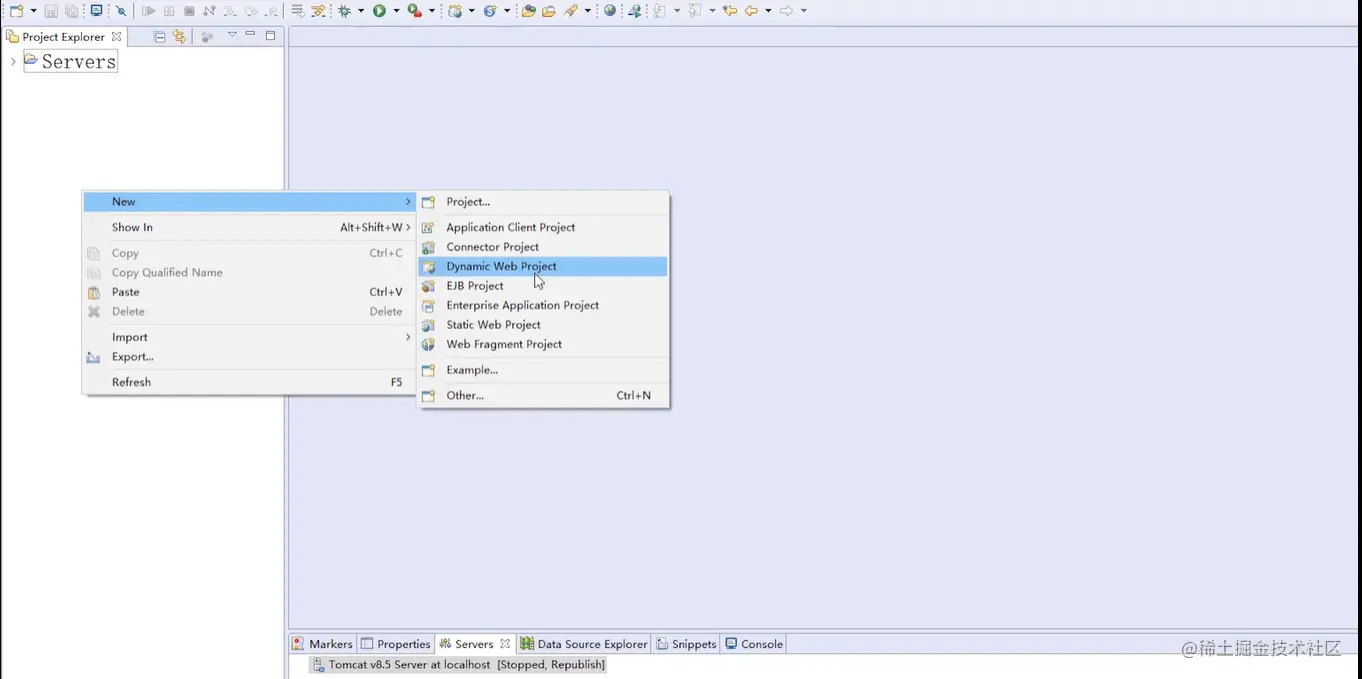Click the Open Web Browser globe icon
Image resolution: width=1362 pixels, height=679 pixels.
pyautogui.click(x=610, y=11)
